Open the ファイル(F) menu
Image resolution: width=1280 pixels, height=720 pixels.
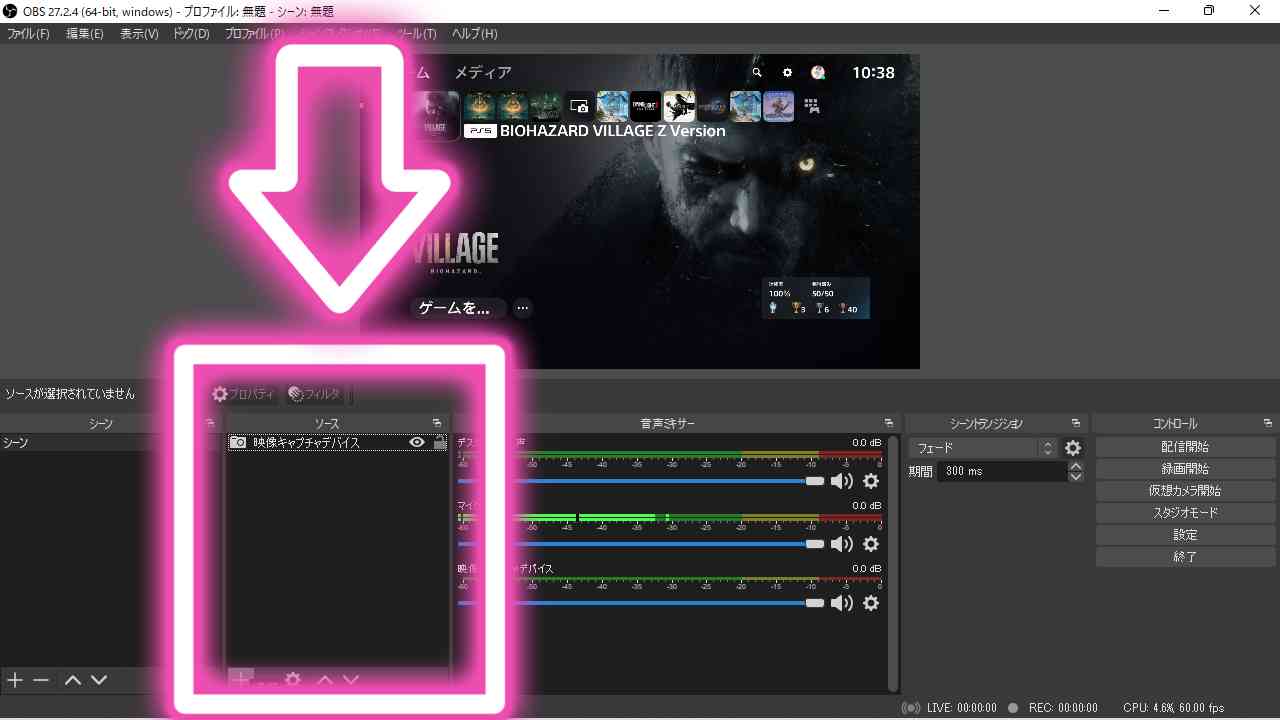point(28,33)
